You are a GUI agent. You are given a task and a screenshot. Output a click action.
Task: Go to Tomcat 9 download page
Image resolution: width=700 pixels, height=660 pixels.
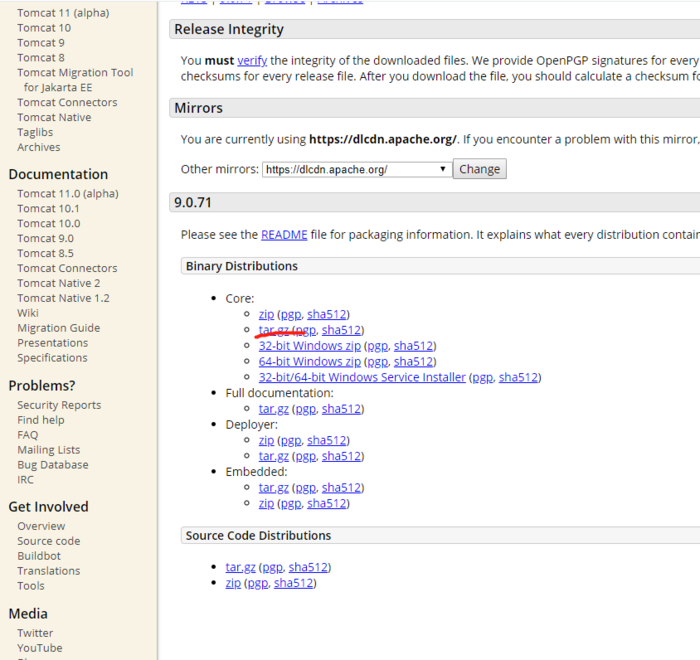coord(41,42)
